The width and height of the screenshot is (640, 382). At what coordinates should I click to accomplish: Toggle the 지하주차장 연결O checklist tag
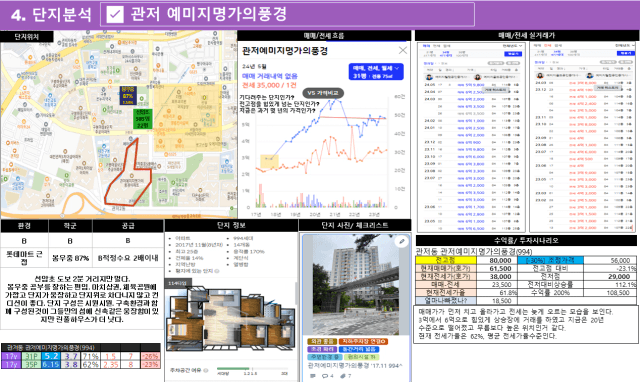363,341
